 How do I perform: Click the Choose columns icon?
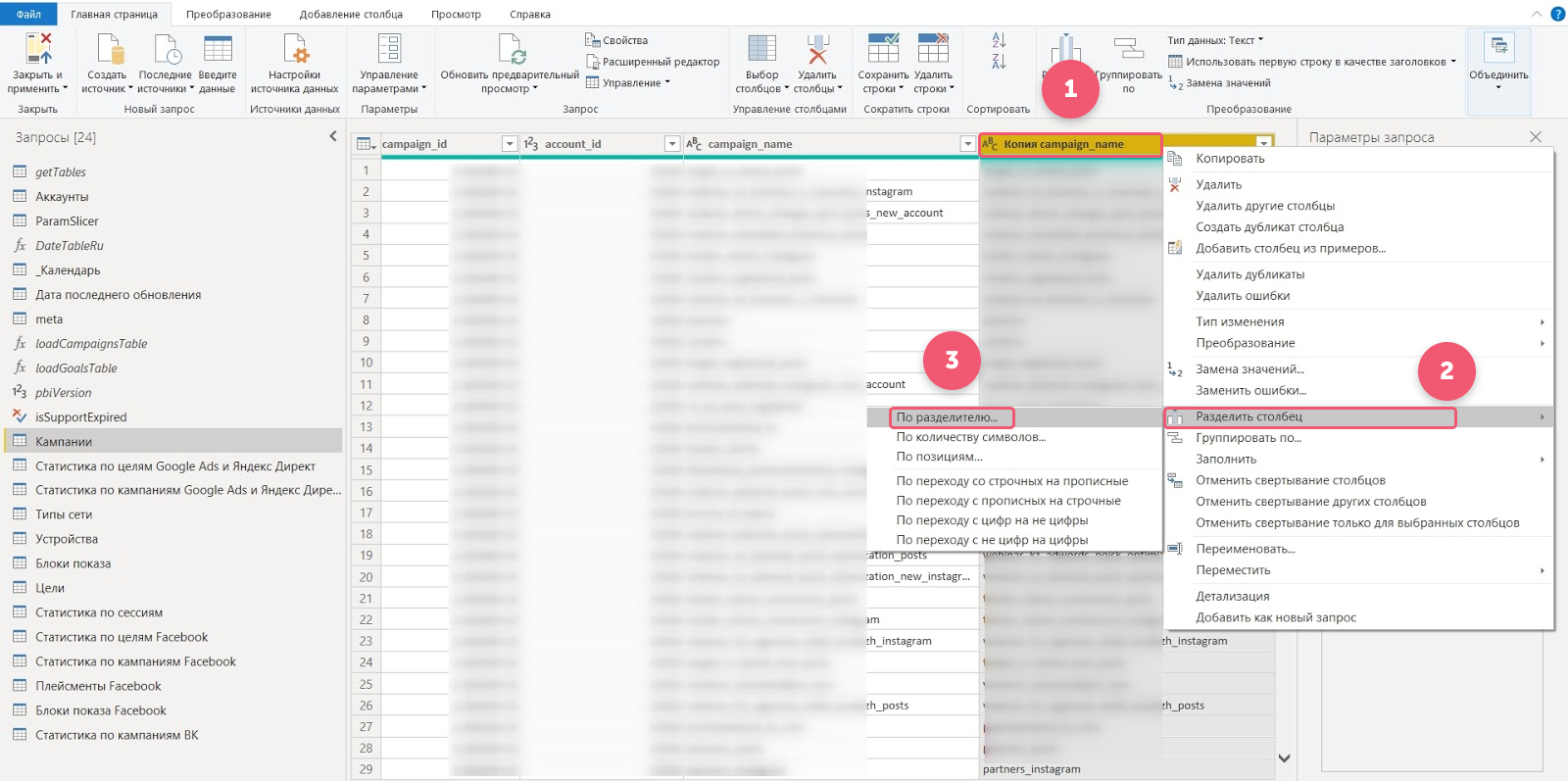761,51
